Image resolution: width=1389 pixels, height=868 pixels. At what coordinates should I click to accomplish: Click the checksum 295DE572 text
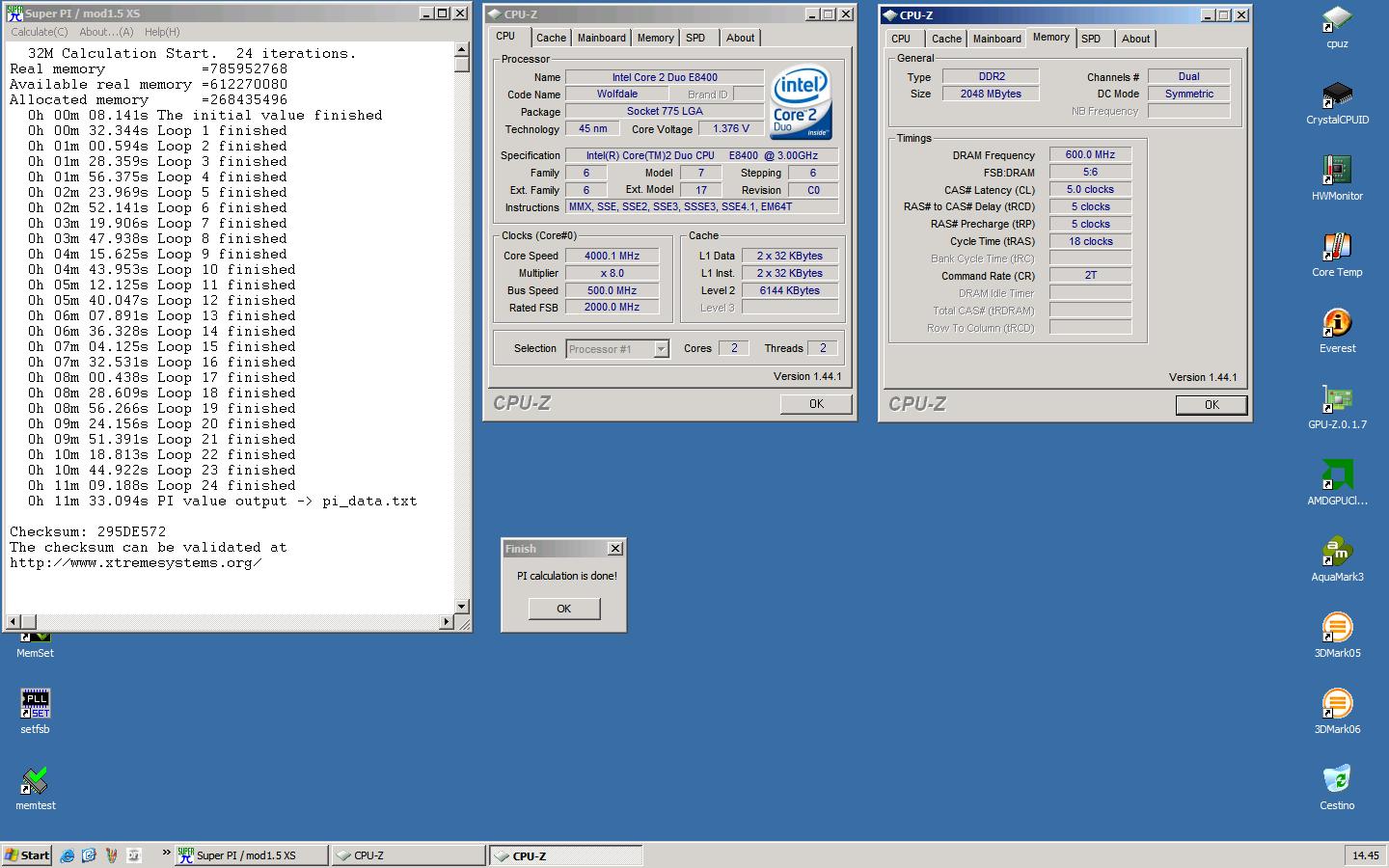tap(88, 531)
